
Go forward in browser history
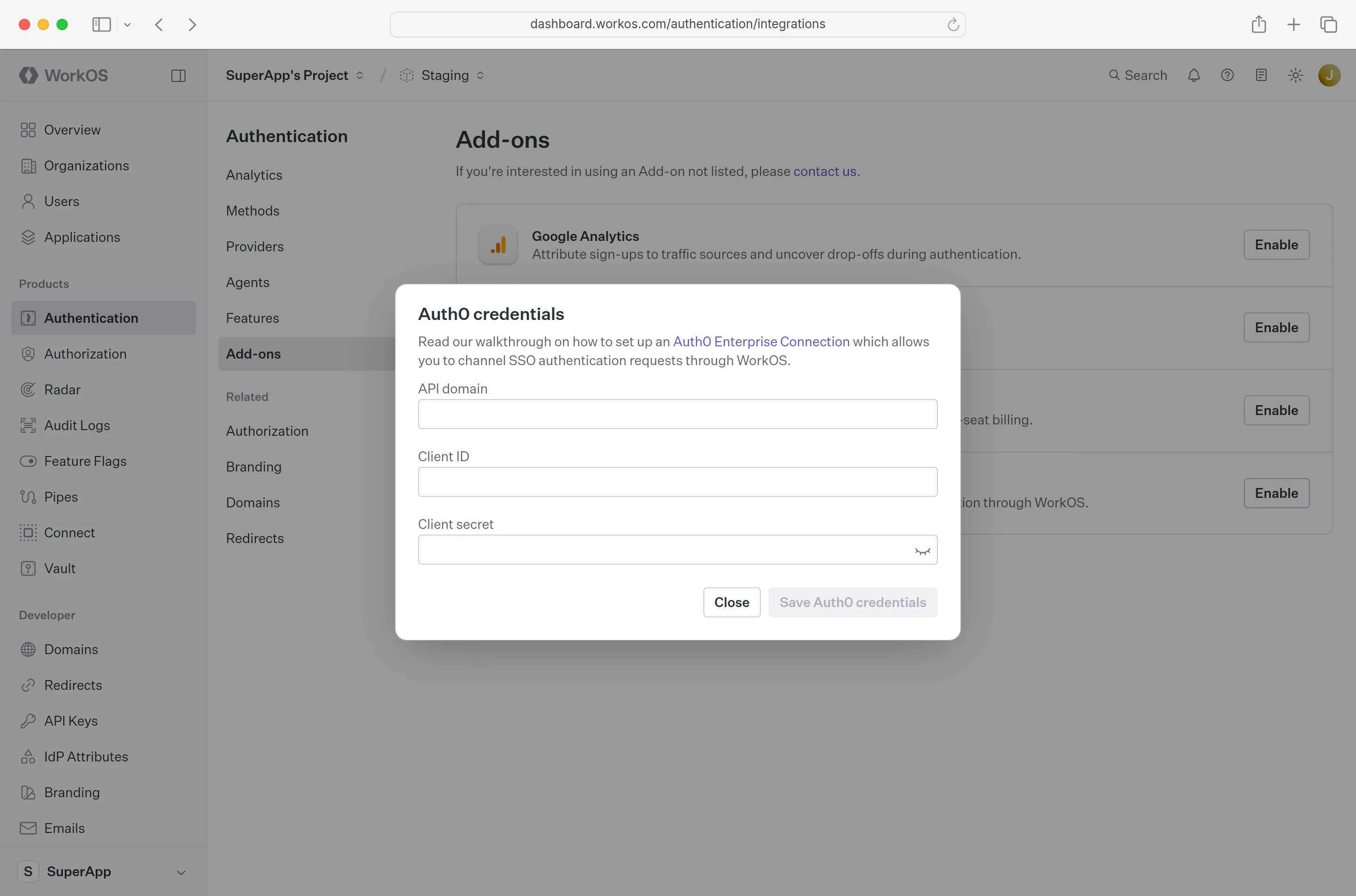pyautogui.click(x=192, y=24)
